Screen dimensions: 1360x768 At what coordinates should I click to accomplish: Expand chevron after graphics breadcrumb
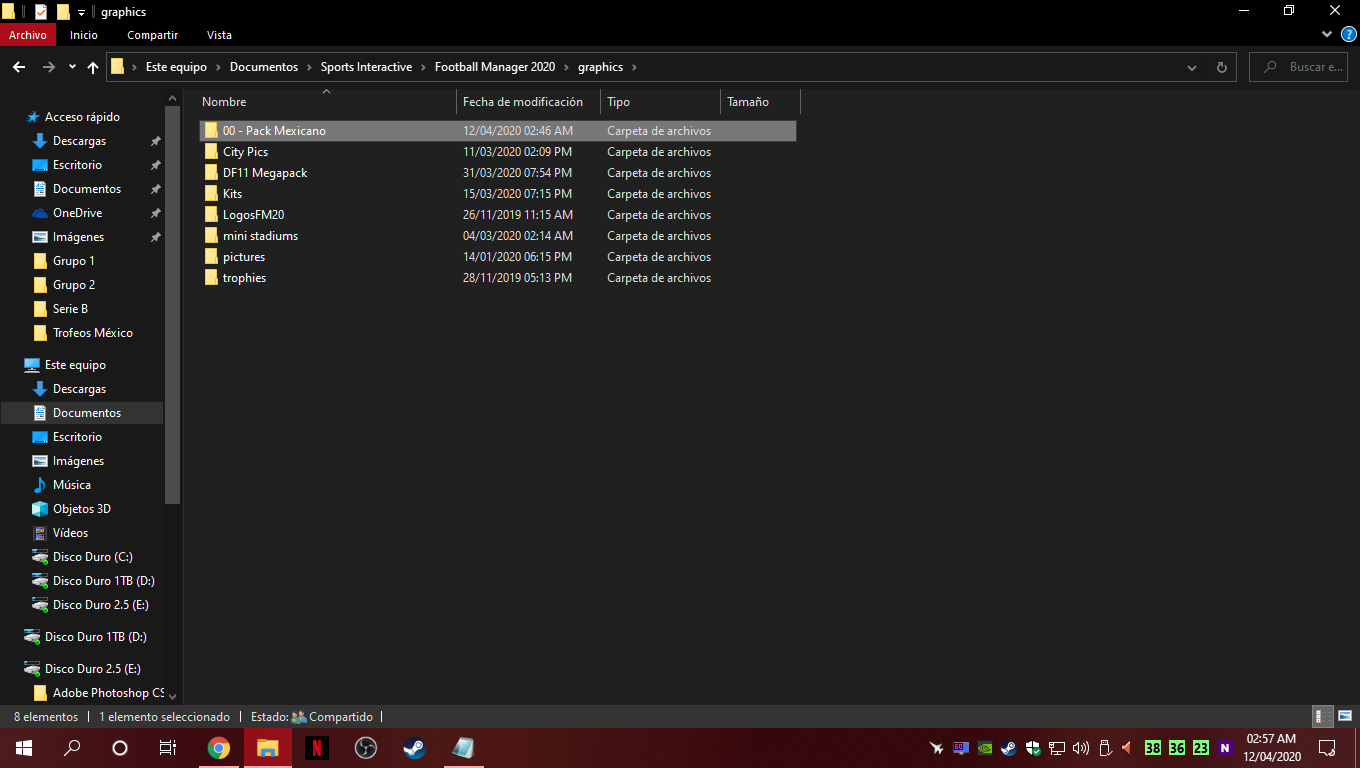pos(634,67)
